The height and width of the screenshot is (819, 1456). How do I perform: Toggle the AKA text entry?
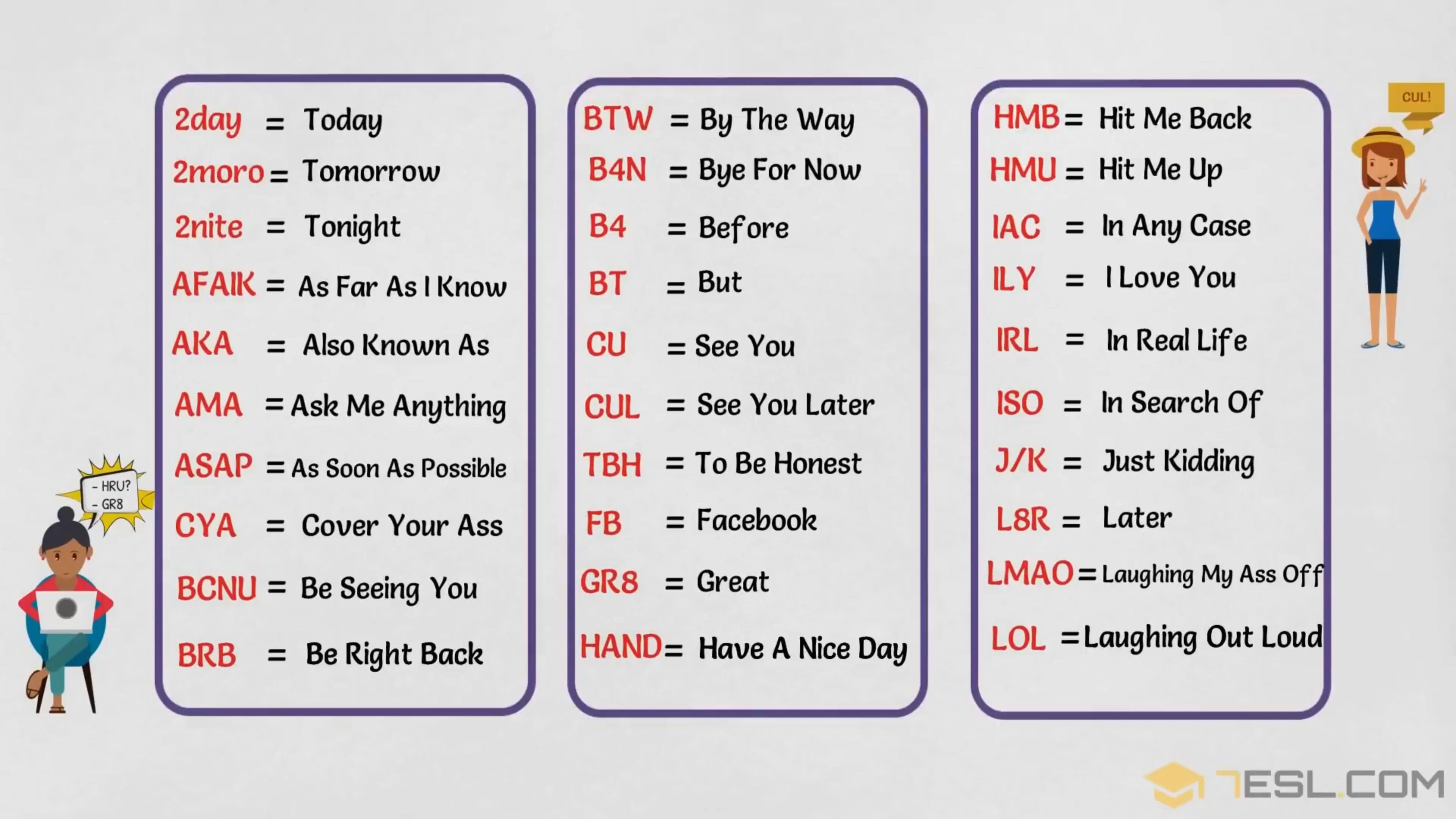pyautogui.click(x=203, y=344)
